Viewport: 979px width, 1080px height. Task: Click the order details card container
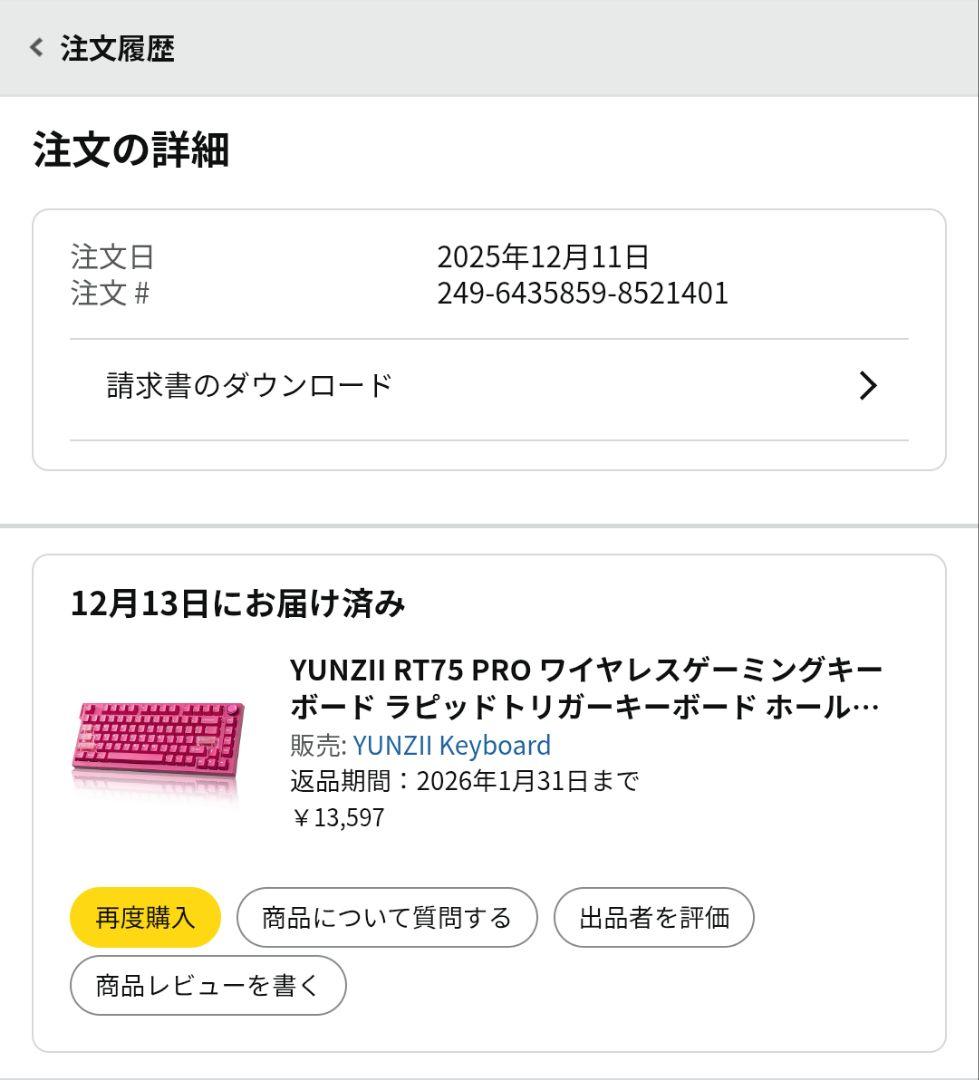pyautogui.click(x=489, y=338)
